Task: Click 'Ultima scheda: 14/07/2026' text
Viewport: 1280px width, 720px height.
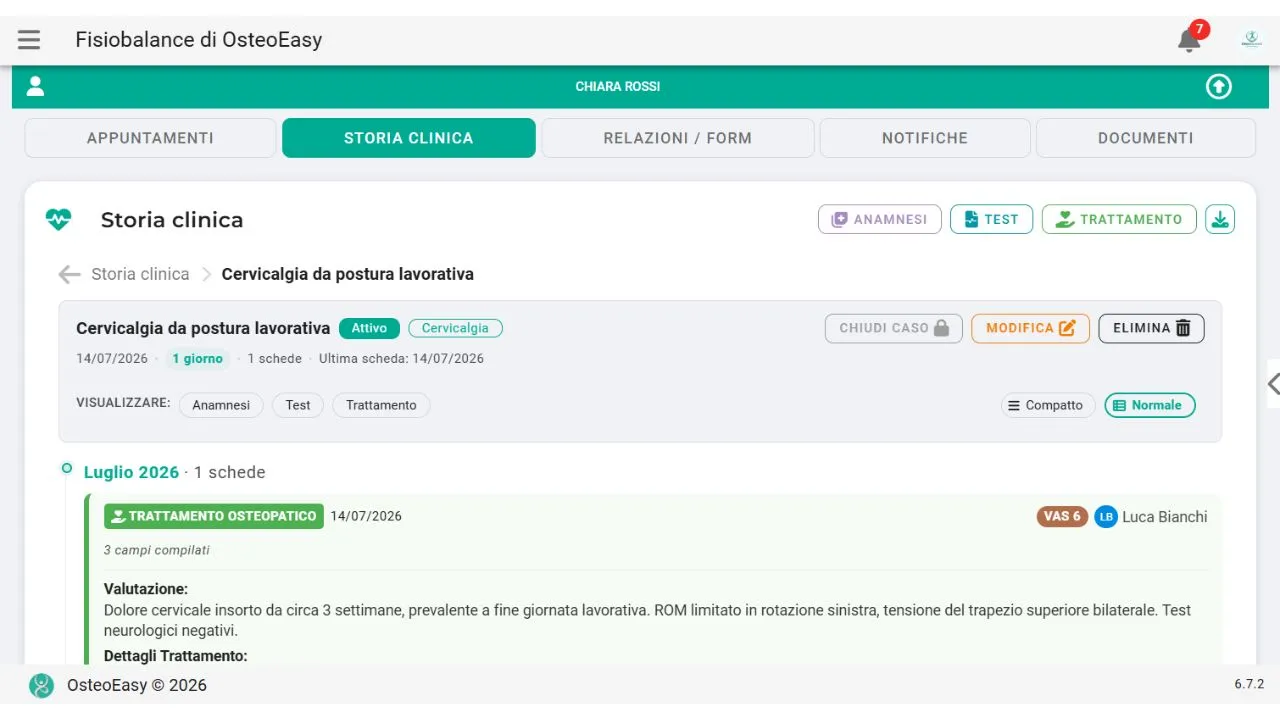Action: point(401,358)
